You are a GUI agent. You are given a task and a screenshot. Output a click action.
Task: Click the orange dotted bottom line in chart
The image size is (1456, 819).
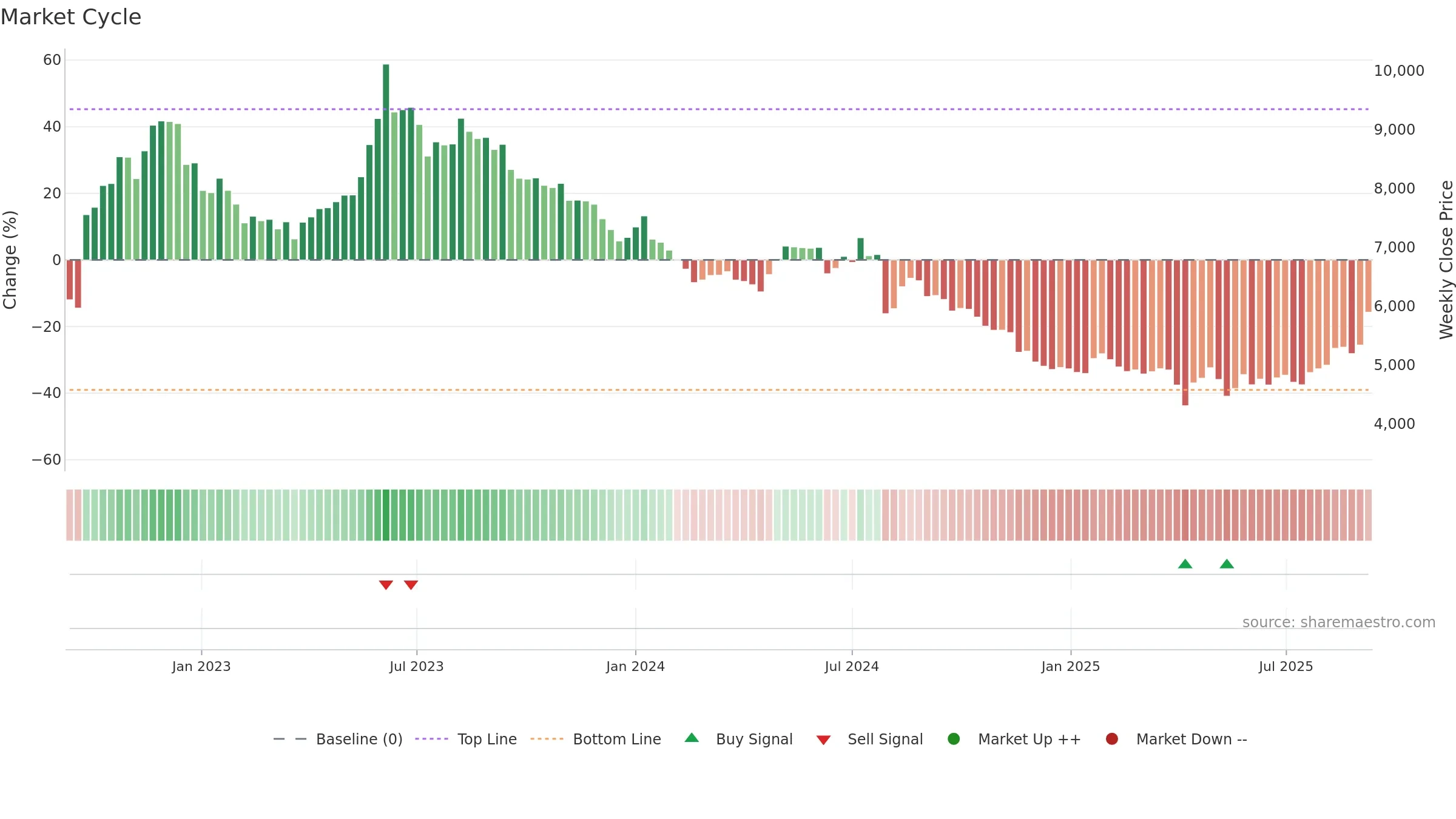719,390
